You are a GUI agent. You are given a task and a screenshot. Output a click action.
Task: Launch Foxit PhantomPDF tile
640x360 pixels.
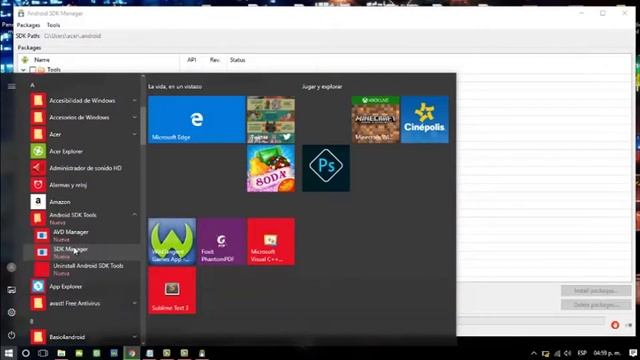pos(221,241)
